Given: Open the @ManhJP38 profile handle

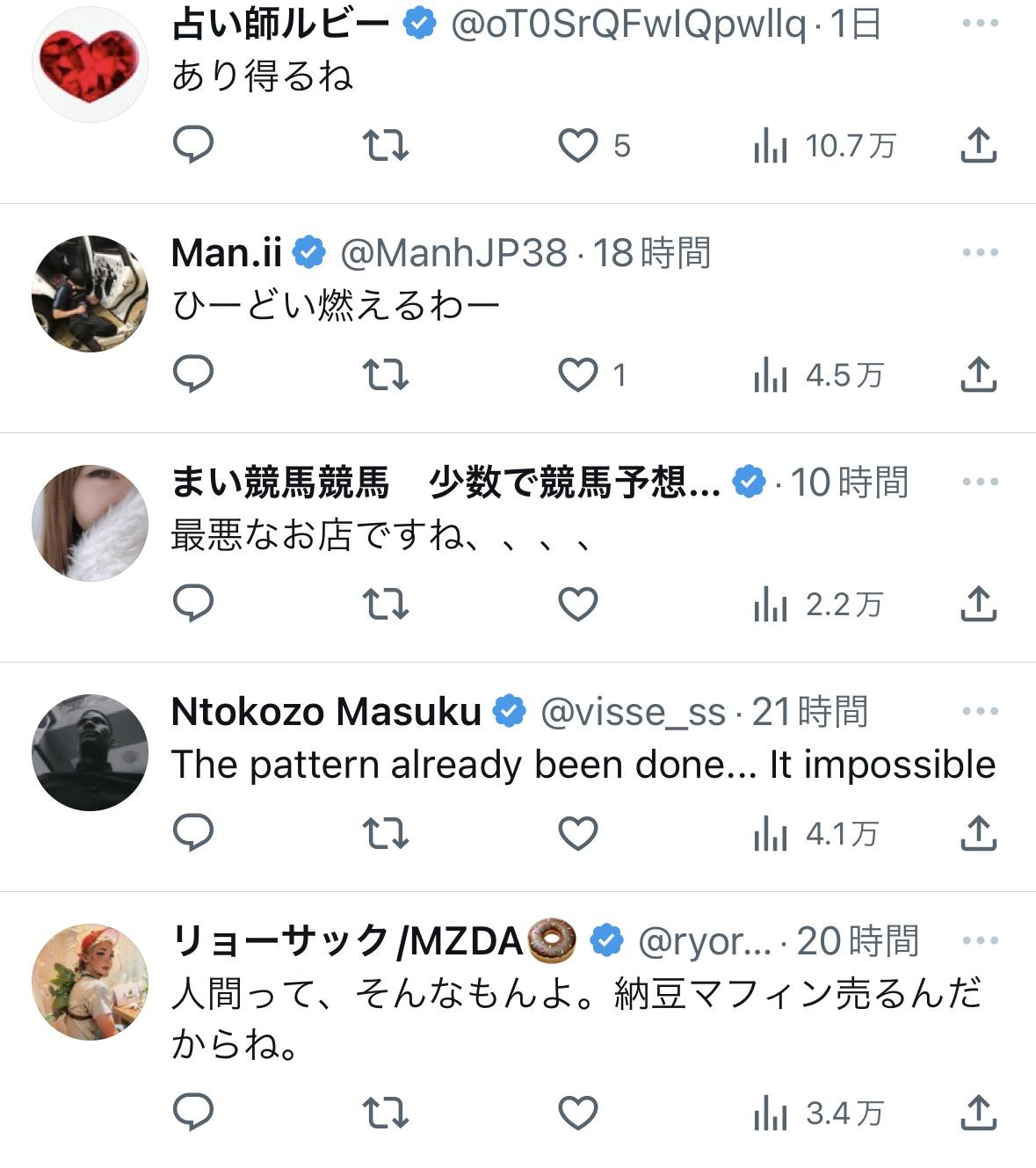Looking at the screenshot, I should point(453,253).
